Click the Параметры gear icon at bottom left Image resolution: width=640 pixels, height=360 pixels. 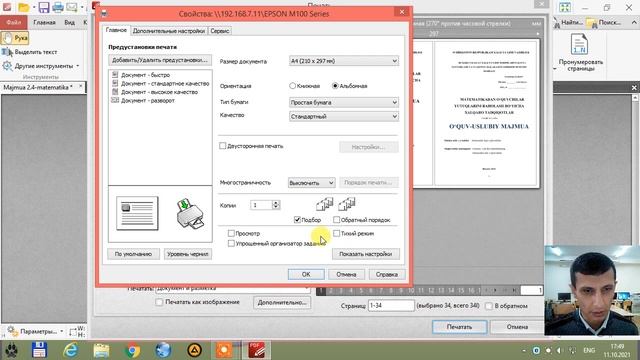click(x=13, y=331)
